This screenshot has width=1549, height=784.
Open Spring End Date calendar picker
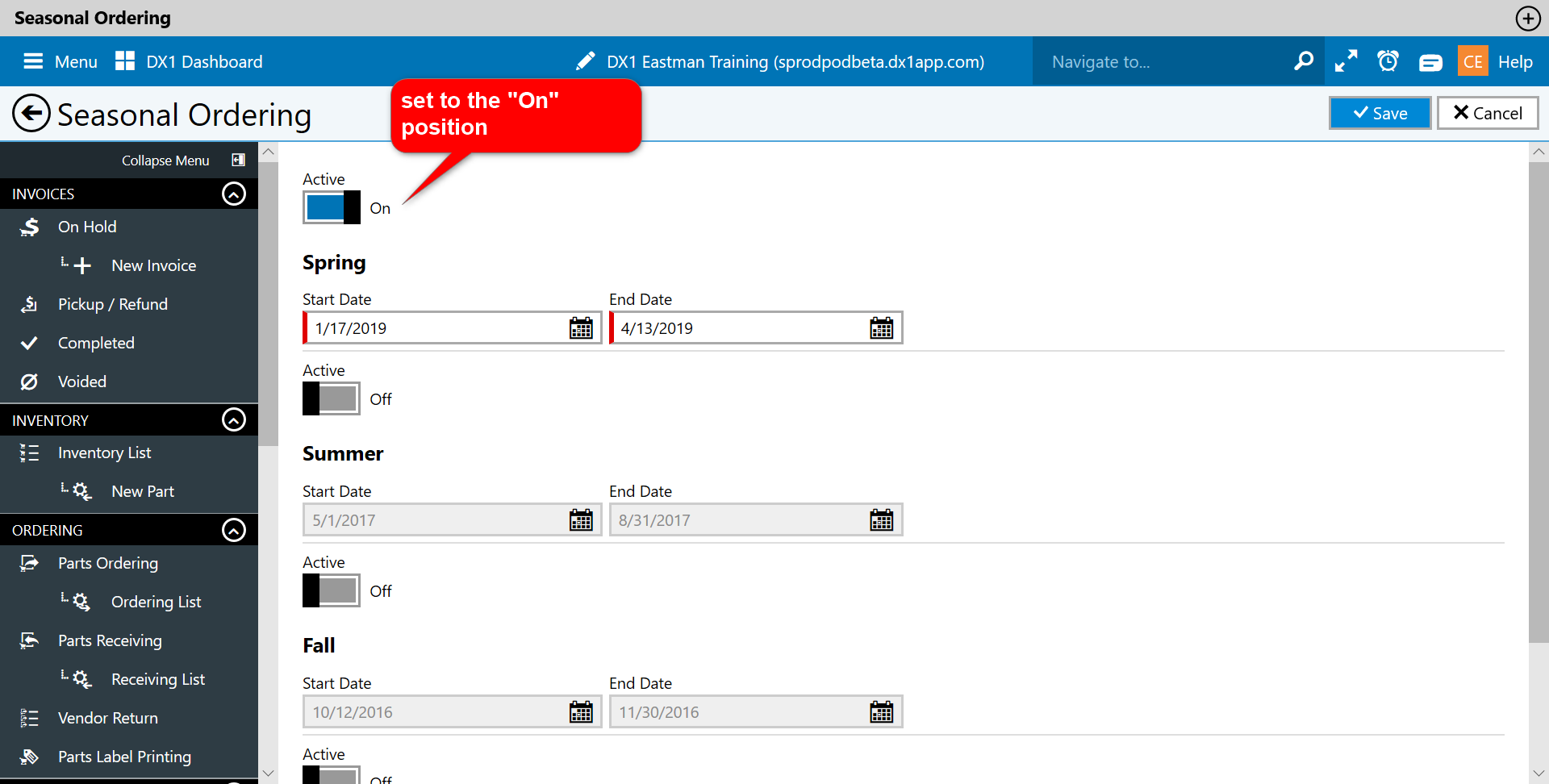[882, 328]
